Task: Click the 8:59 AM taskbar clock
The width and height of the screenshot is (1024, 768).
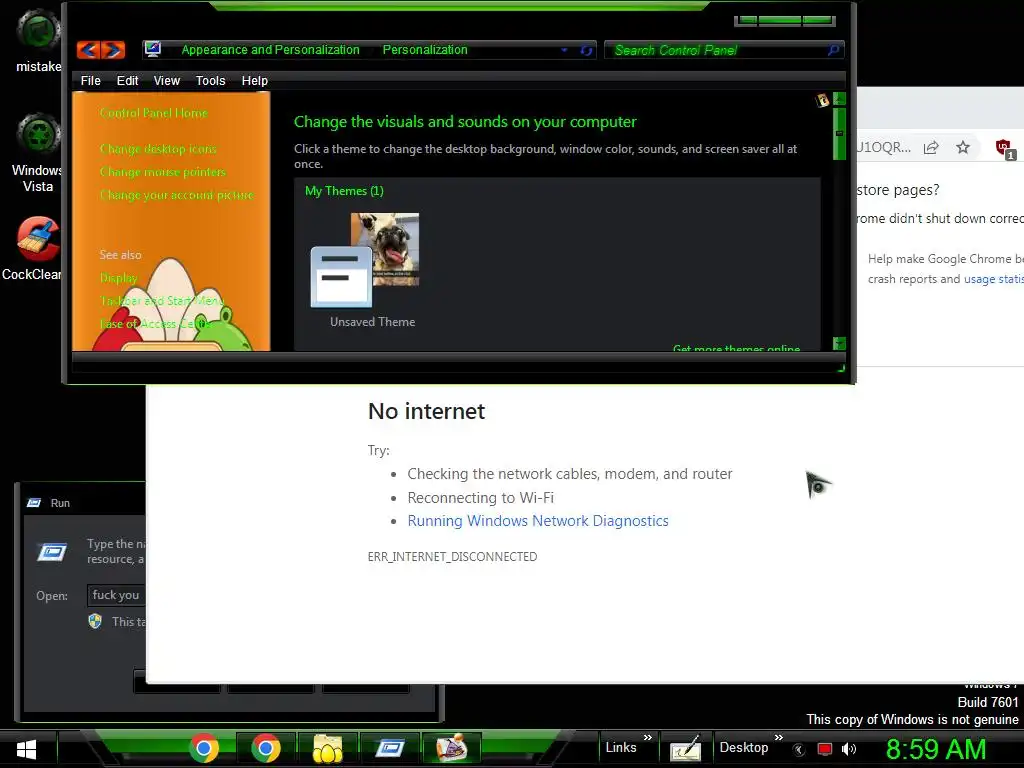Action: [936, 749]
